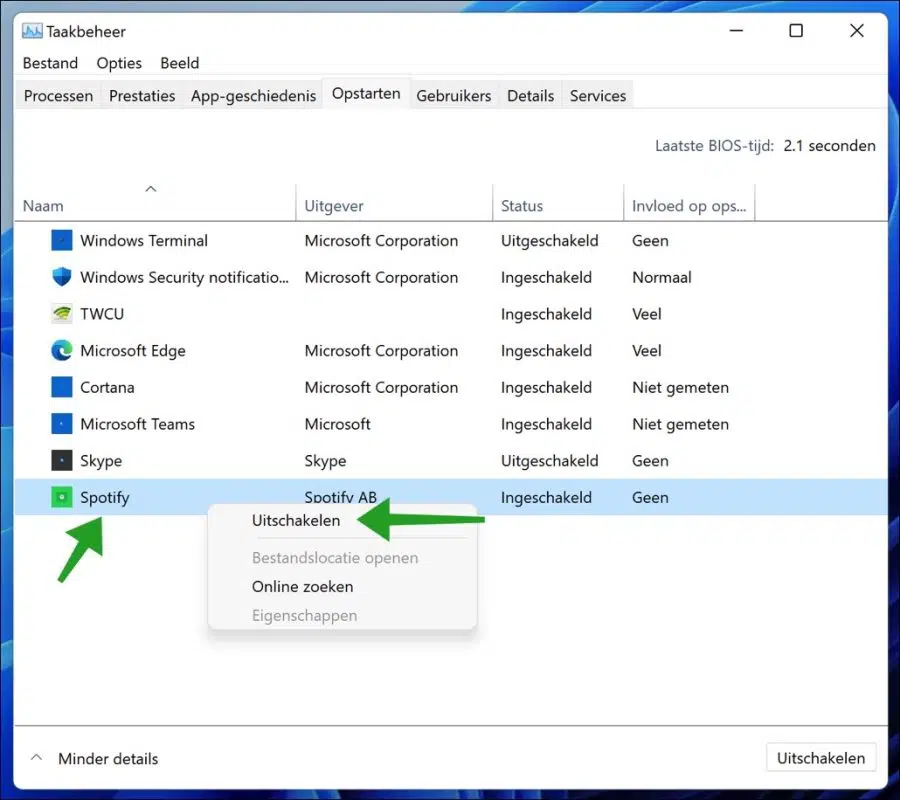Click the Taakbeheer app icon in title bar
Screen dimensions: 900x800
coord(32,31)
